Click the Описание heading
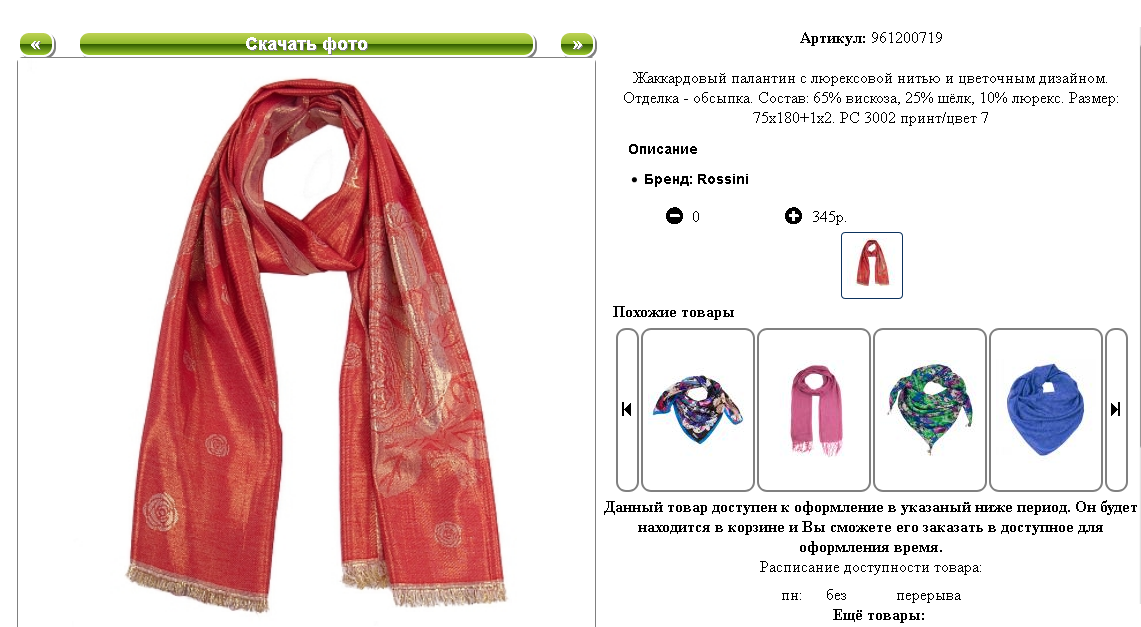The height and width of the screenshot is (627, 1141). click(663, 149)
